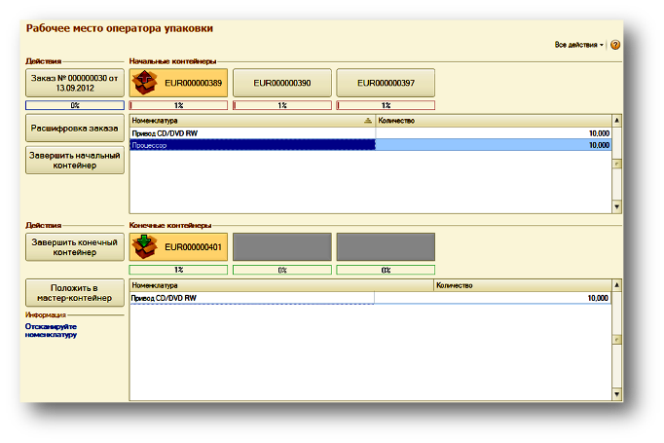Click the Количество header in top table
This screenshot has width=664, height=443.
click(493, 121)
